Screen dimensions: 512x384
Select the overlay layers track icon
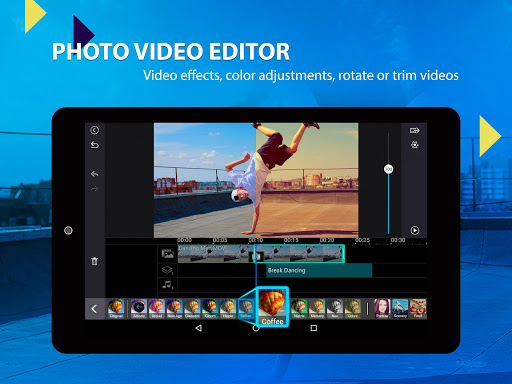click(167, 270)
